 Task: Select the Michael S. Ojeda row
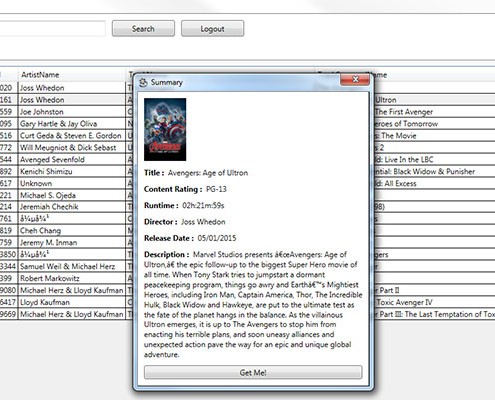coord(72,195)
